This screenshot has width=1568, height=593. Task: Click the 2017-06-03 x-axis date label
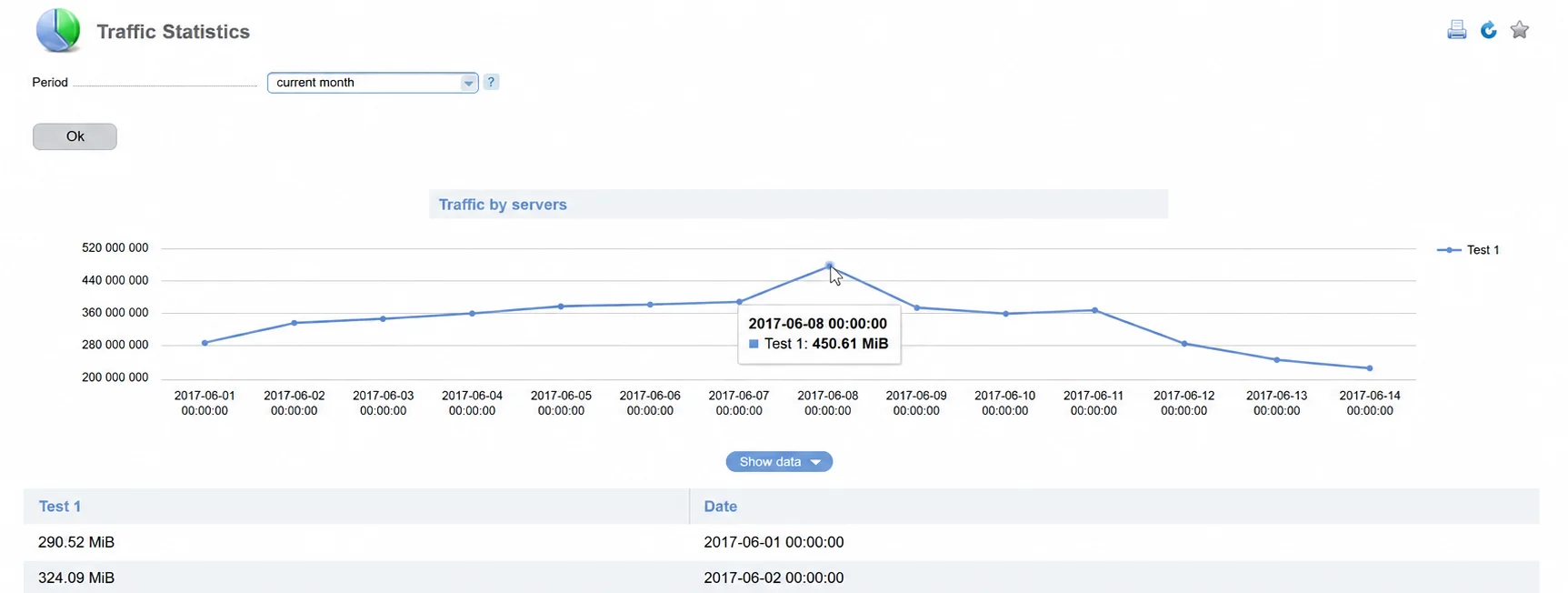pos(383,403)
